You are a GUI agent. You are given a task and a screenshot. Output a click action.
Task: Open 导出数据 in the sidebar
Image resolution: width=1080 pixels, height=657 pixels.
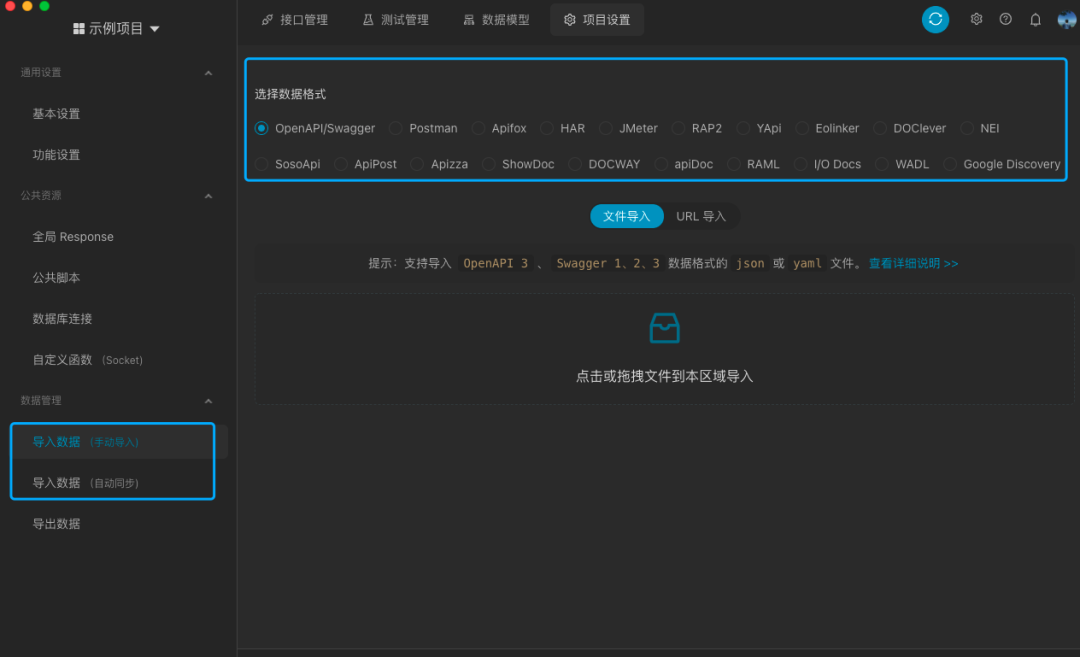tap(56, 524)
